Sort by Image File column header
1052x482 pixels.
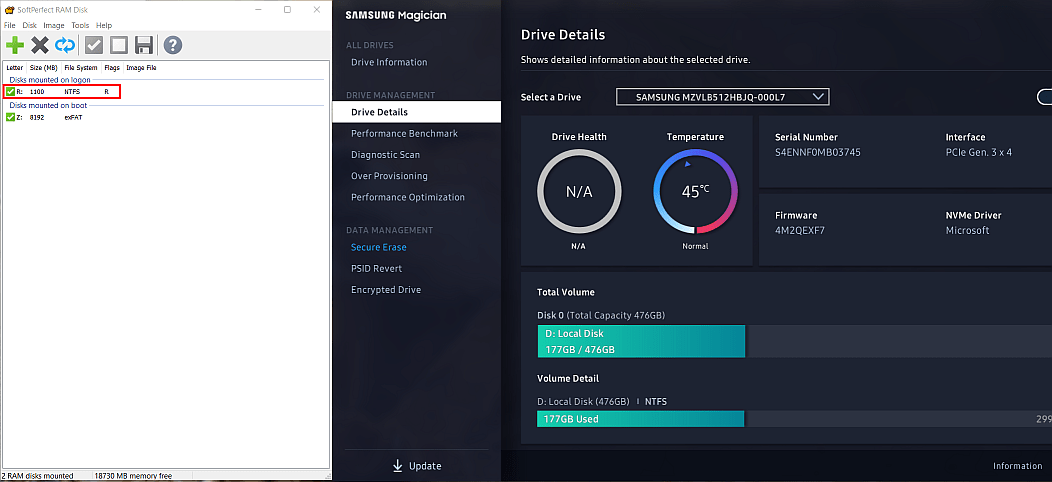(x=142, y=68)
